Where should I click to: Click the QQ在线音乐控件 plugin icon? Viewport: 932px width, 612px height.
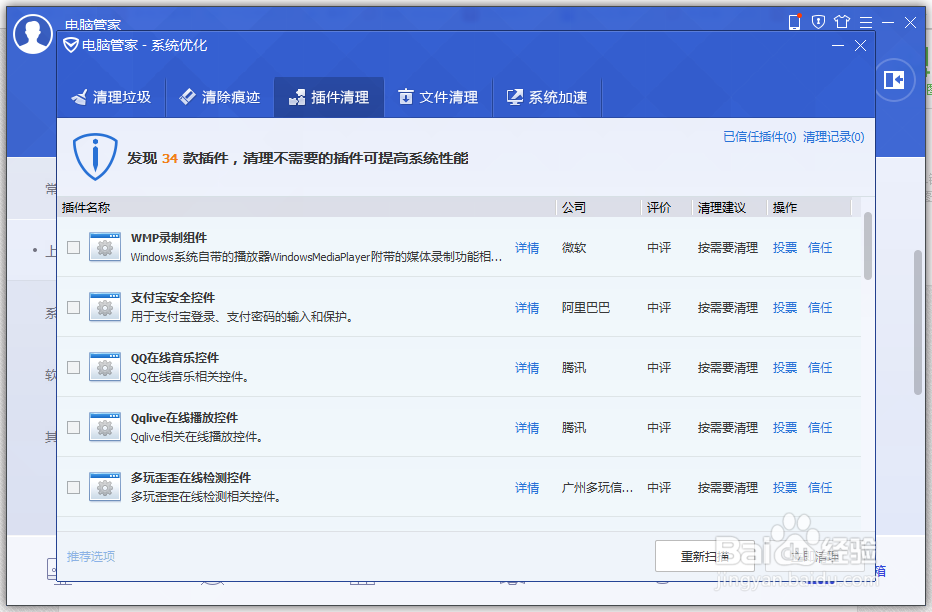click(x=105, y=367)
